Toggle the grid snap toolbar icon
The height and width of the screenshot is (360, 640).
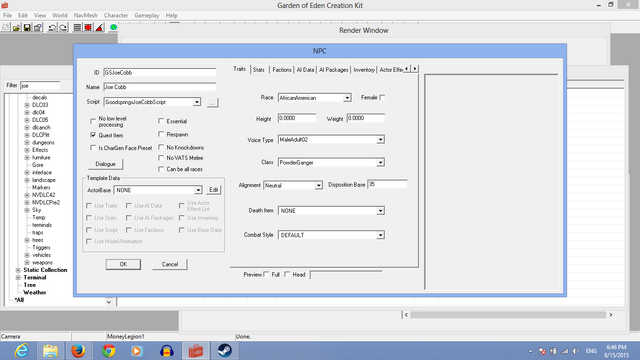pos(78,28)
